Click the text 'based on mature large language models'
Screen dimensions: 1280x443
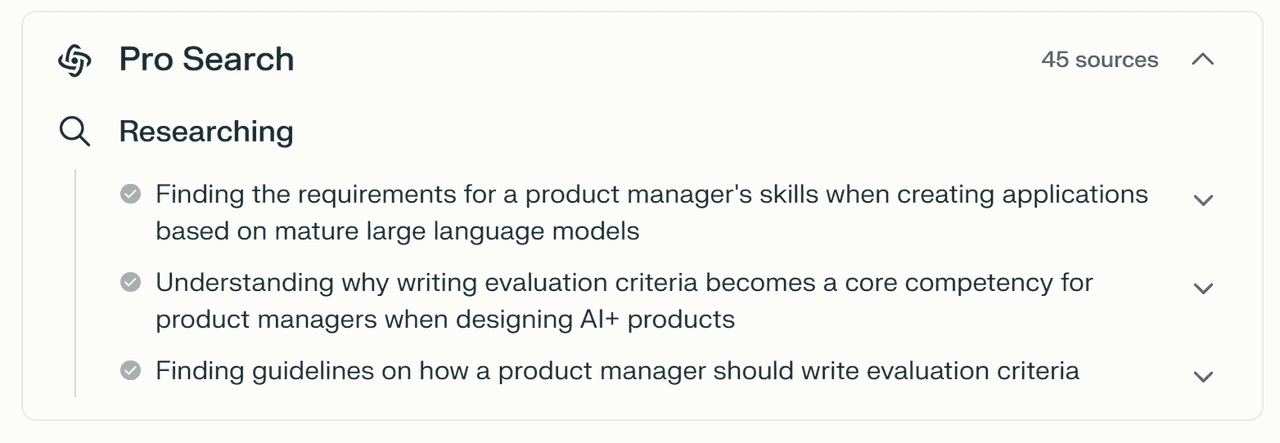point(397,231)
